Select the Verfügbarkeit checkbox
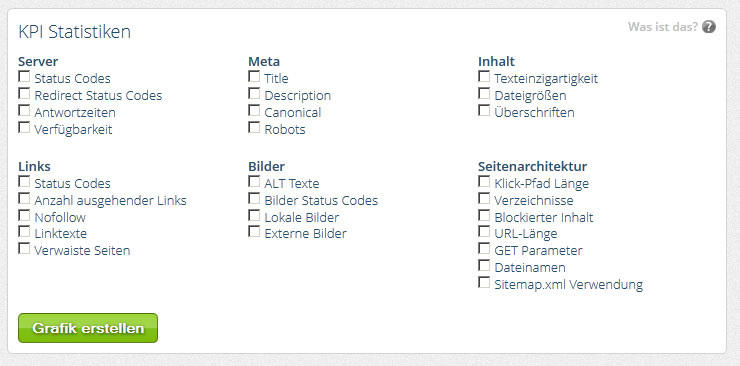Screen dimensions: 740x366 (24, 127)
